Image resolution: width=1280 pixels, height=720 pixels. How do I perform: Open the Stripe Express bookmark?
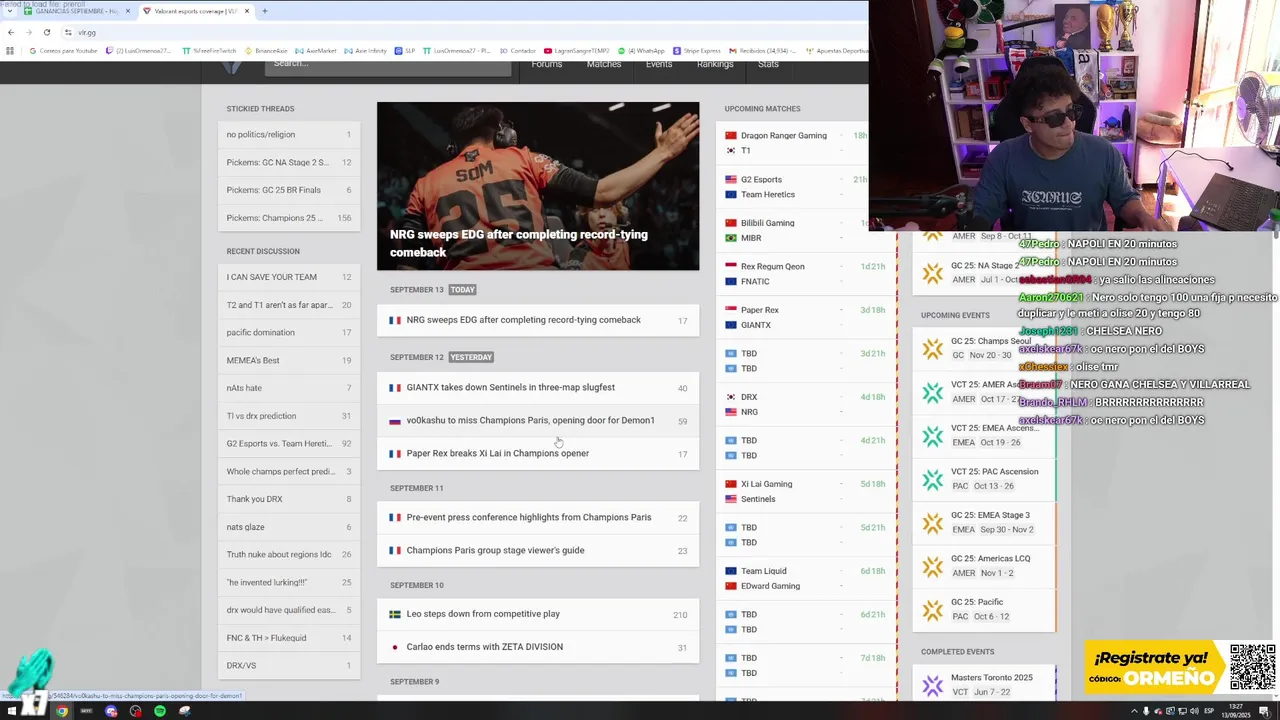pyautogui.click(x=697, y=50)
